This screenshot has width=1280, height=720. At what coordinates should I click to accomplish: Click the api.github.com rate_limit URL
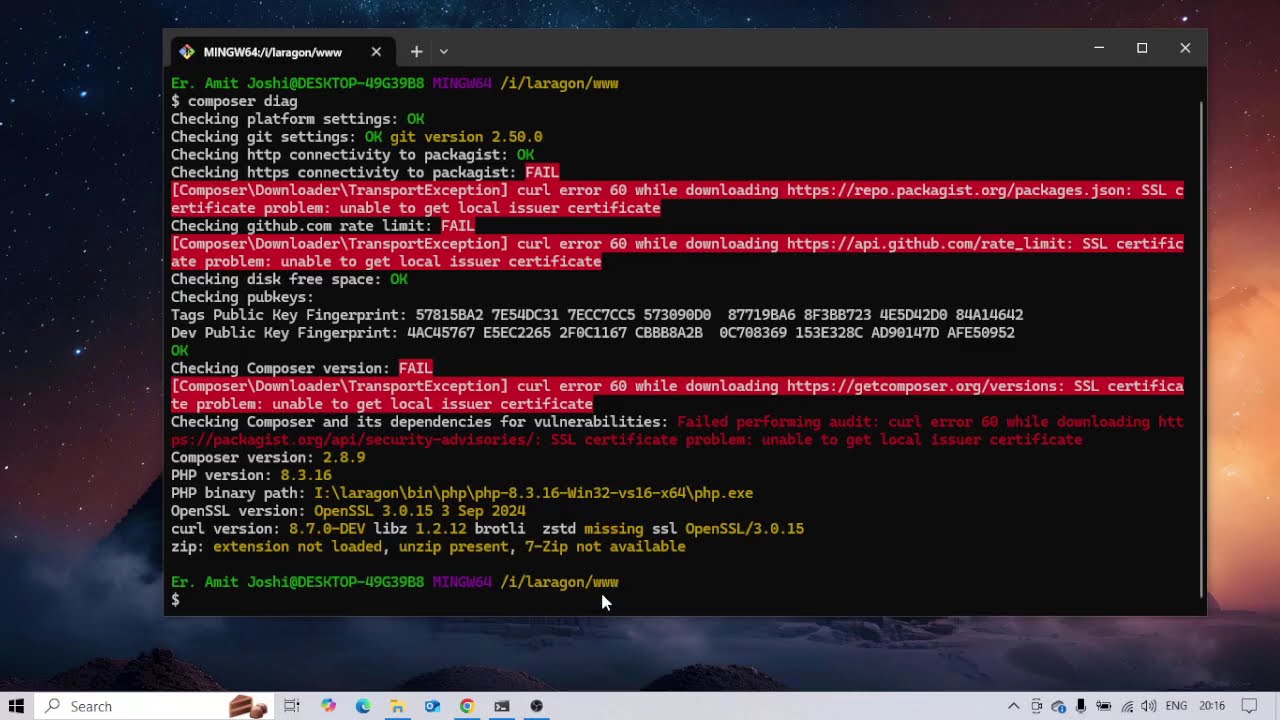point(926,243)
